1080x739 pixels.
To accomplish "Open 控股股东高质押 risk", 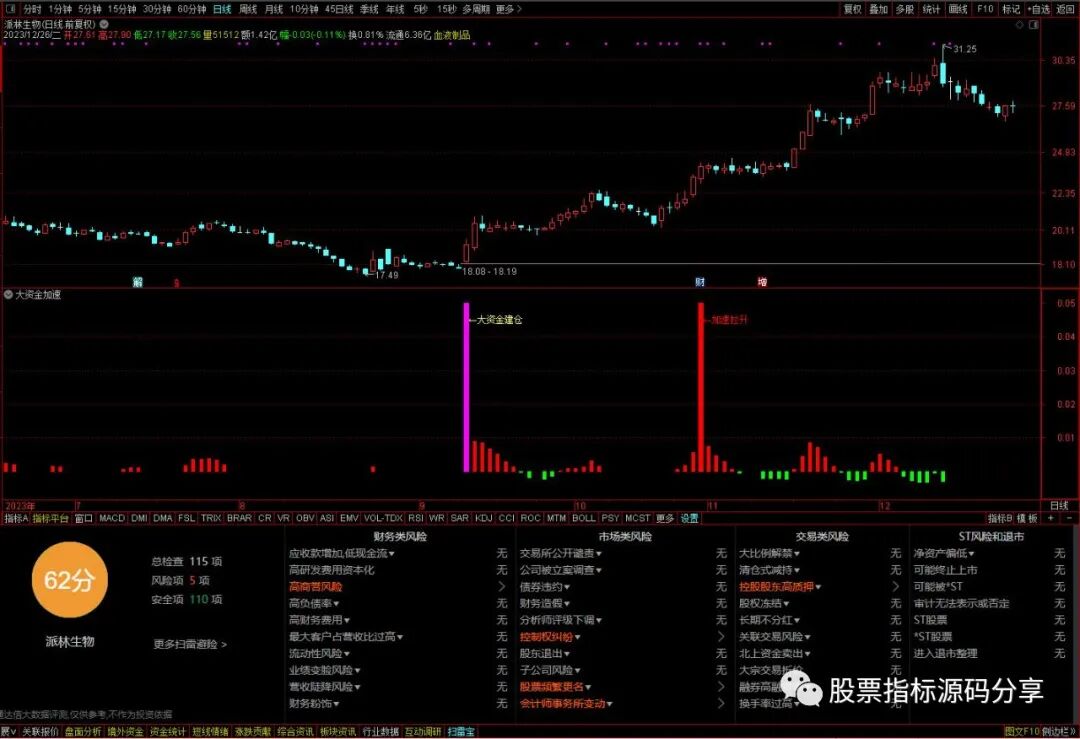I will point(780,587).
